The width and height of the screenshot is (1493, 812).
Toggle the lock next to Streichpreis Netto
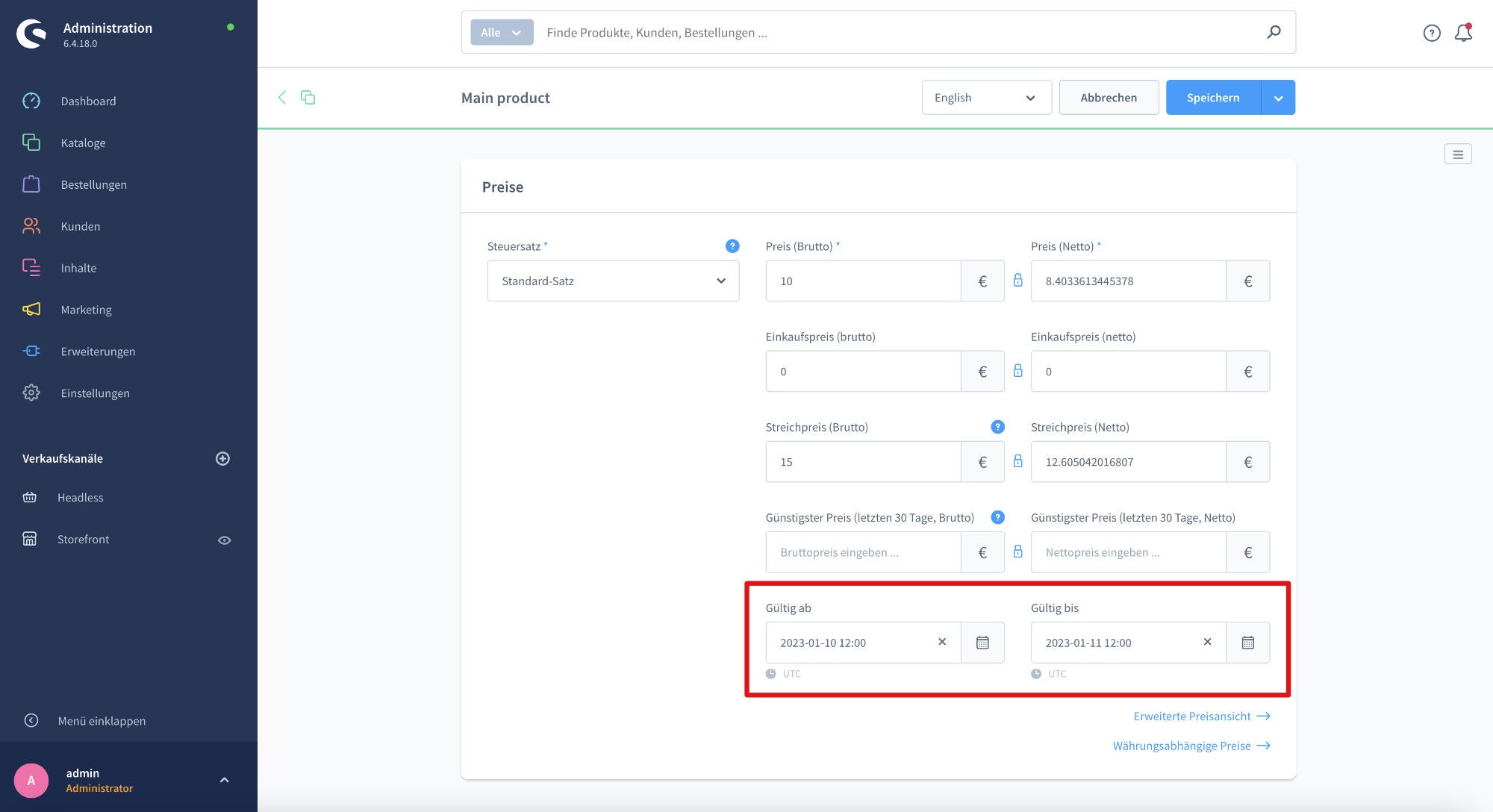1018,461
